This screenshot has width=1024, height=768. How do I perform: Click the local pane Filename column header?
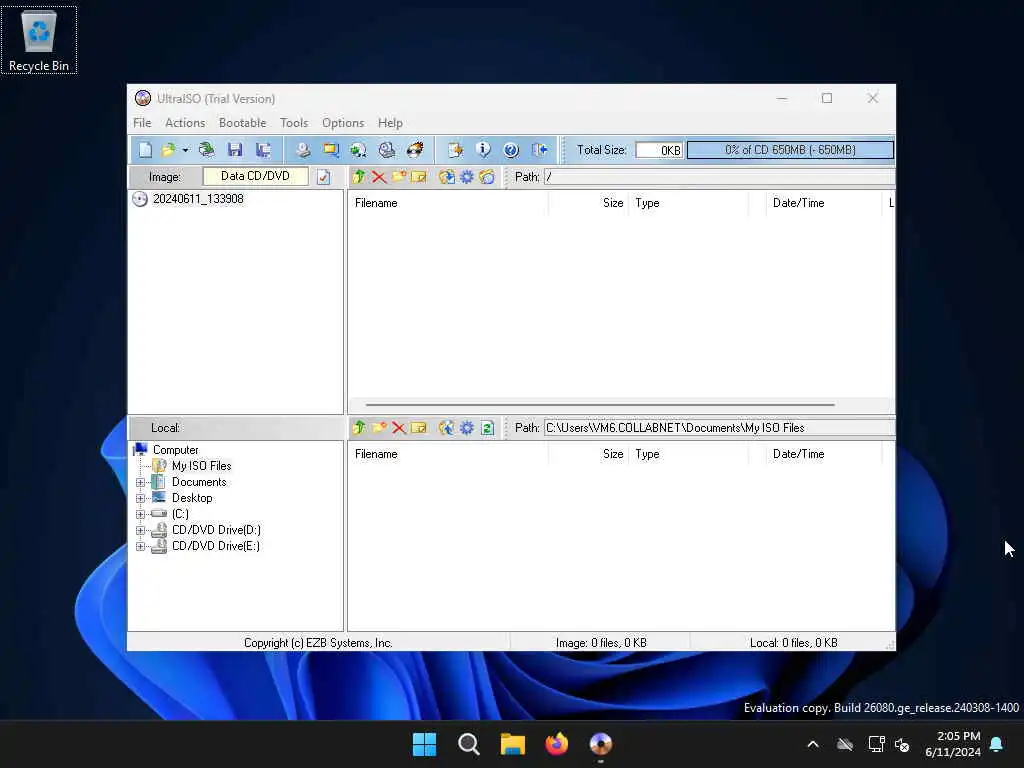448,454
